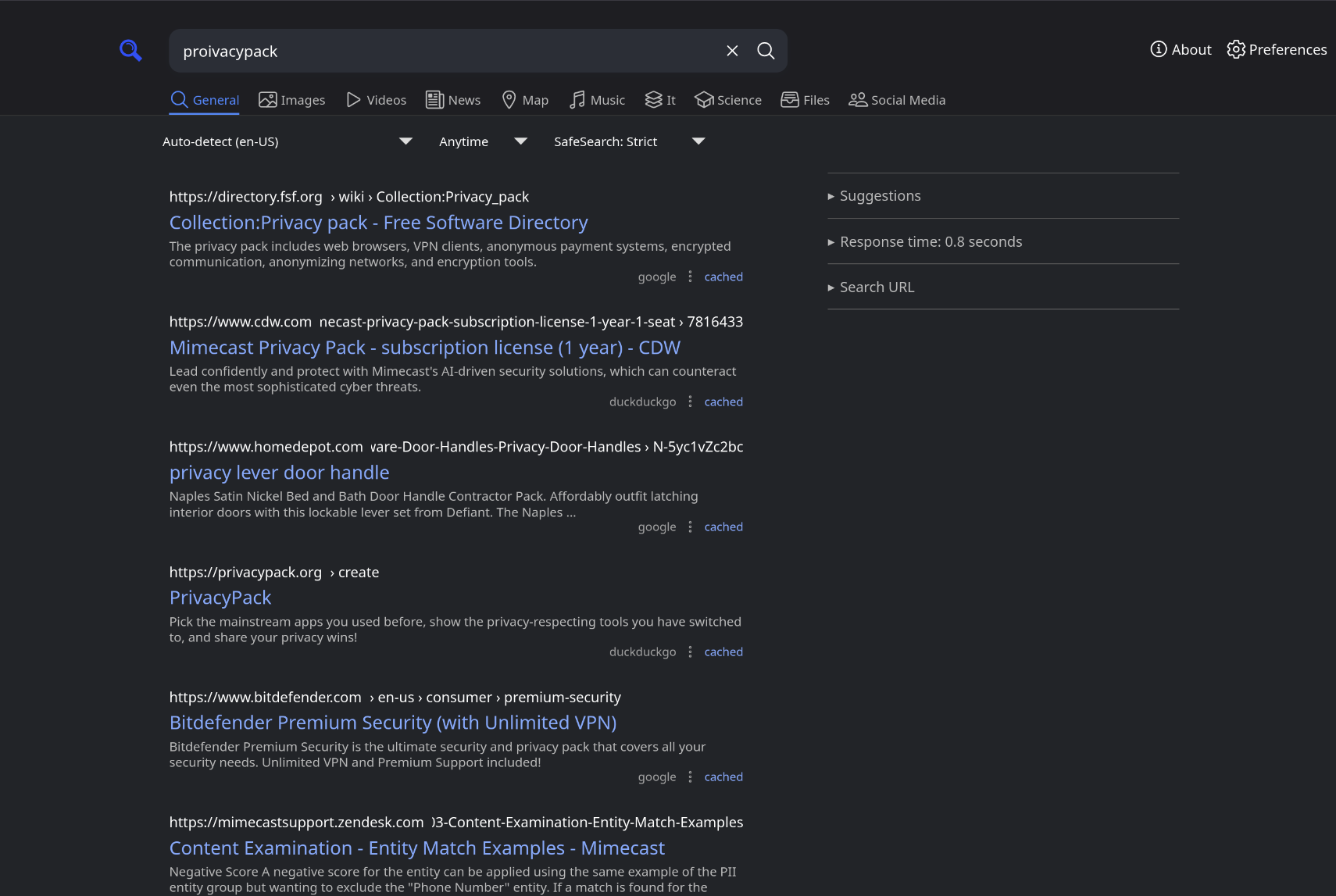Image resolution: width=1336 pixels, height=896 pixels.
Task: Click the IT layers icon
Action: [x=654, y=100]
